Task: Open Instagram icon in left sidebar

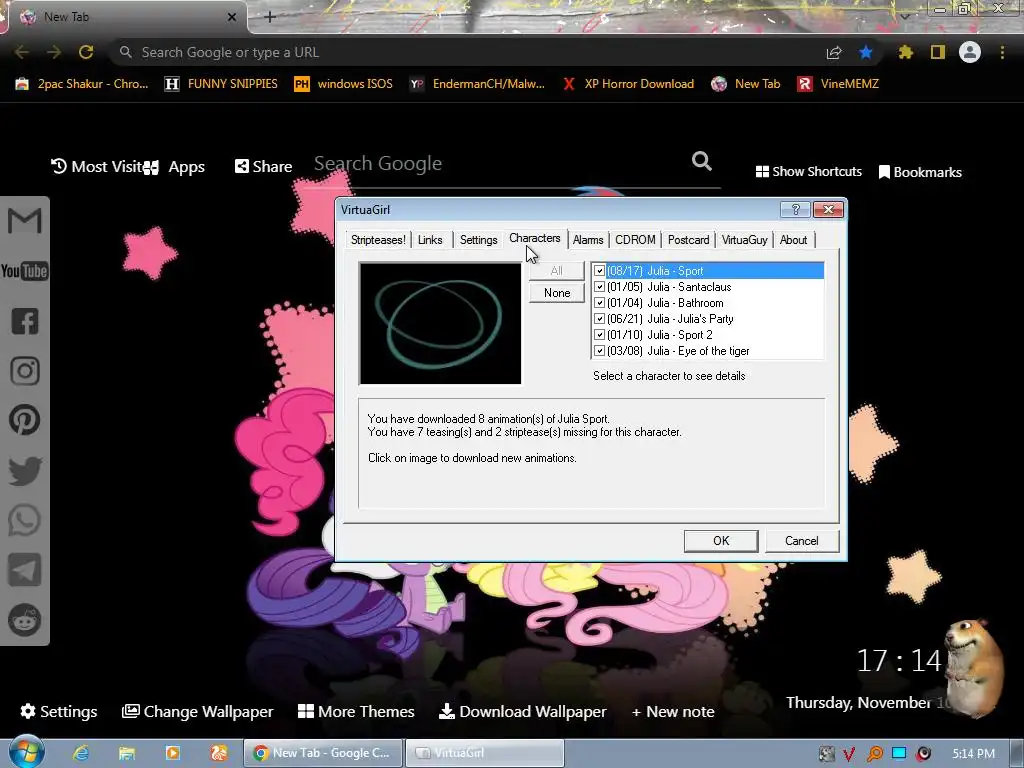Action: coord(25,371)
